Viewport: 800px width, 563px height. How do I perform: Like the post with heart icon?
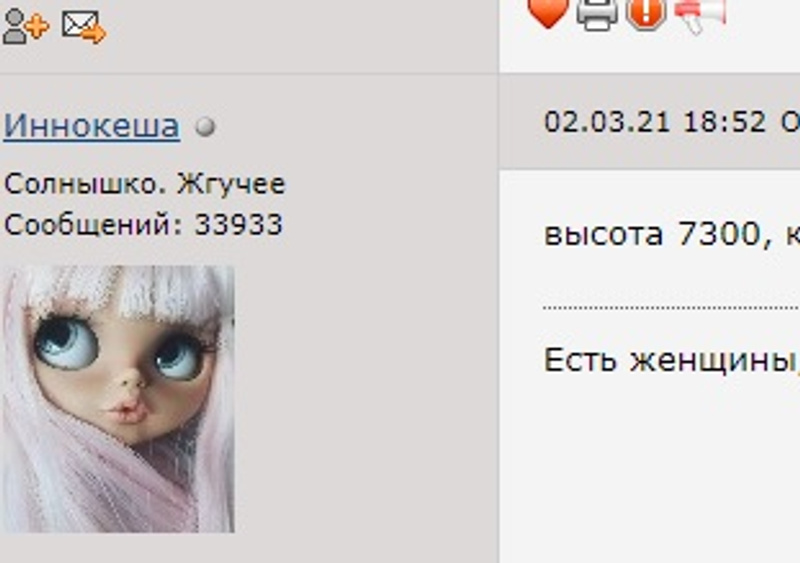click(548, 13)
